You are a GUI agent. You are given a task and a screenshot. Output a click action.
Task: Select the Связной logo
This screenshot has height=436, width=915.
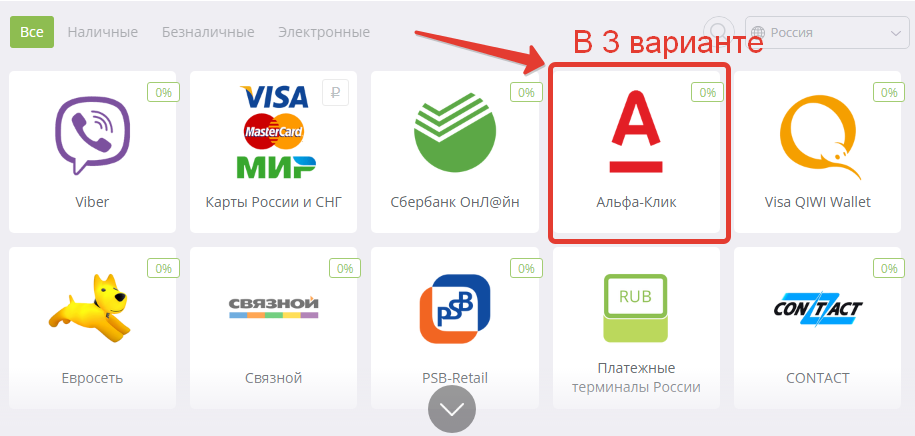(274, 307)
